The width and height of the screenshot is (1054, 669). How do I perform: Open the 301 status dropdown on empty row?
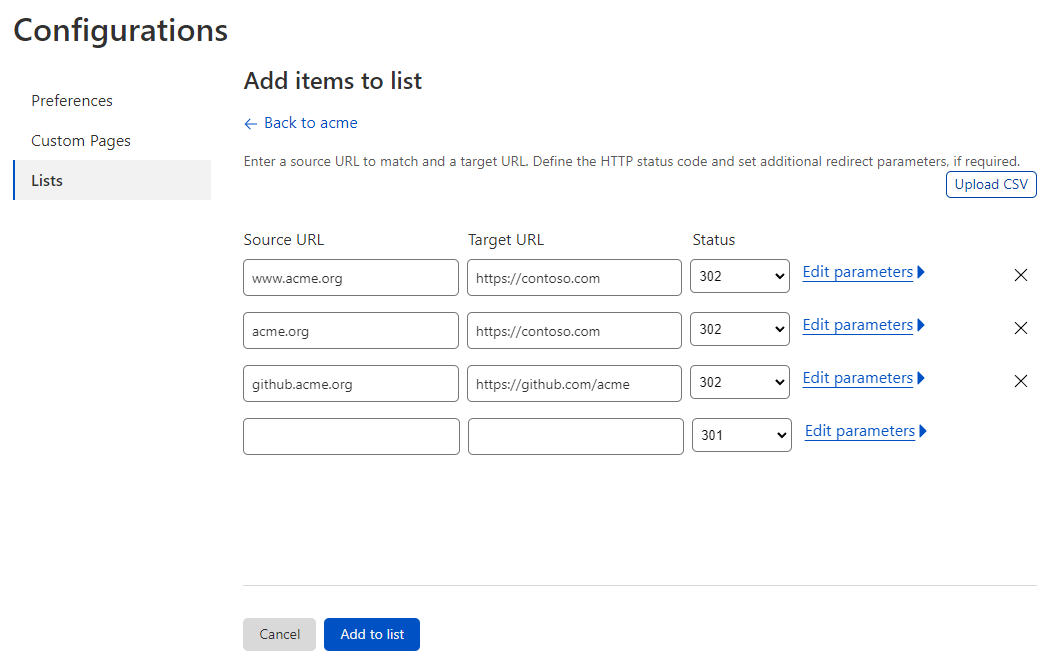coord(742,434)
